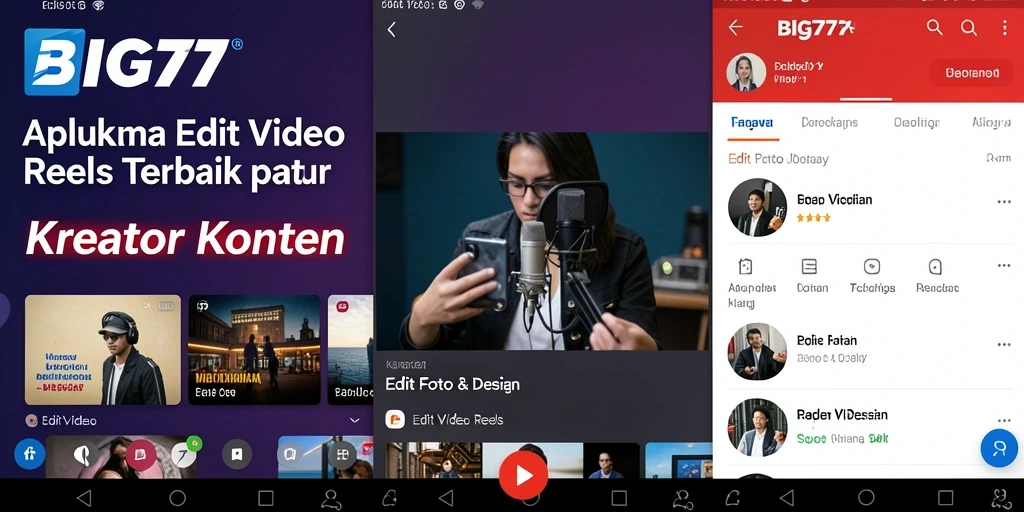Tap the white leaf-shaped icon beside blue 'f'
This screenshot has height=512, width=1024.
point(83,455)
